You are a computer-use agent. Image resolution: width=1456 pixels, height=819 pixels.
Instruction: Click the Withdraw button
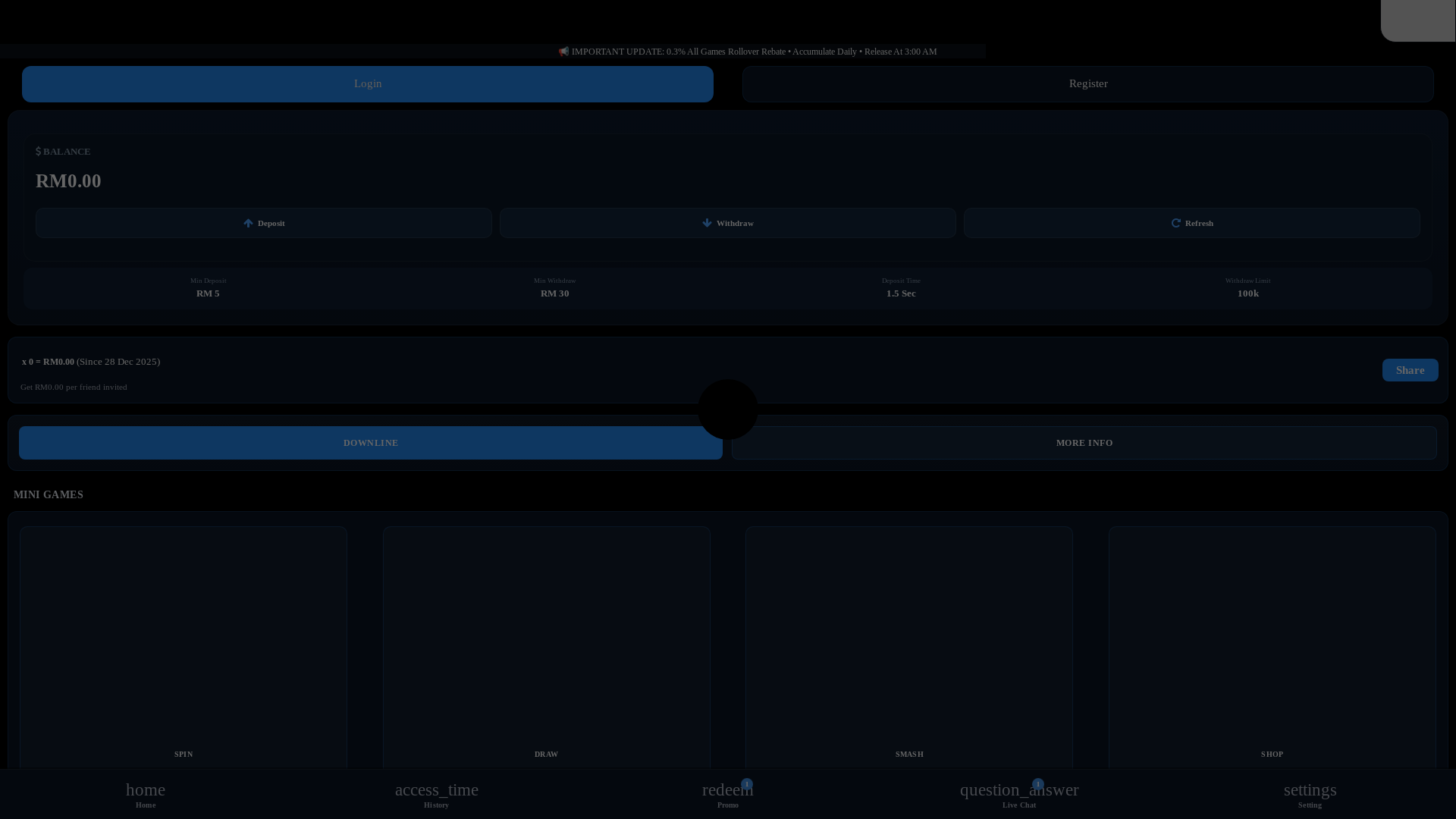[728, 223]
